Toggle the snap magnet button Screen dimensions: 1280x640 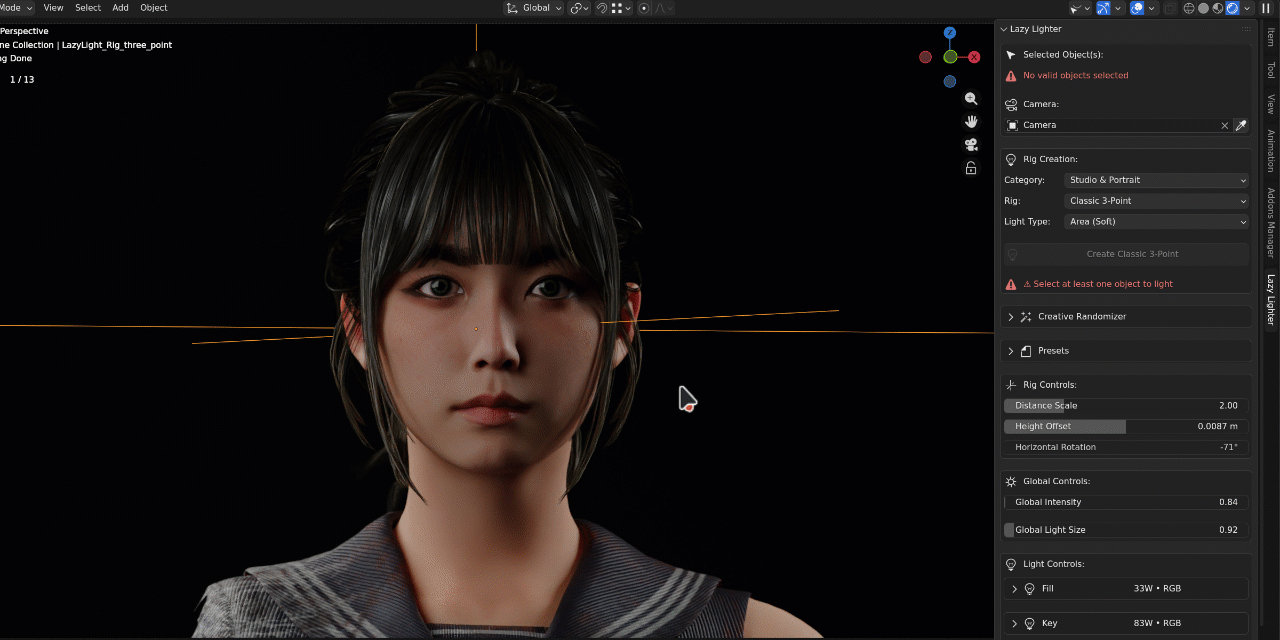tap(602, 8)
